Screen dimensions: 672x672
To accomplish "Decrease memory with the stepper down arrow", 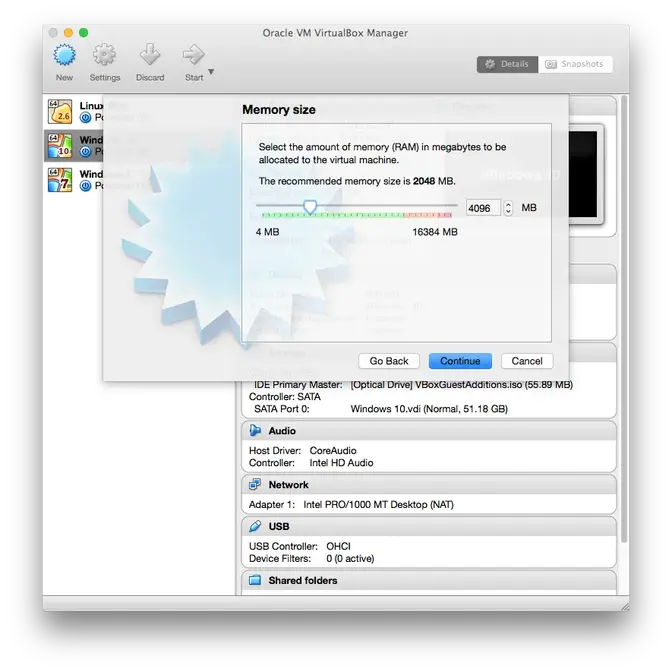I will coord(508,212).
